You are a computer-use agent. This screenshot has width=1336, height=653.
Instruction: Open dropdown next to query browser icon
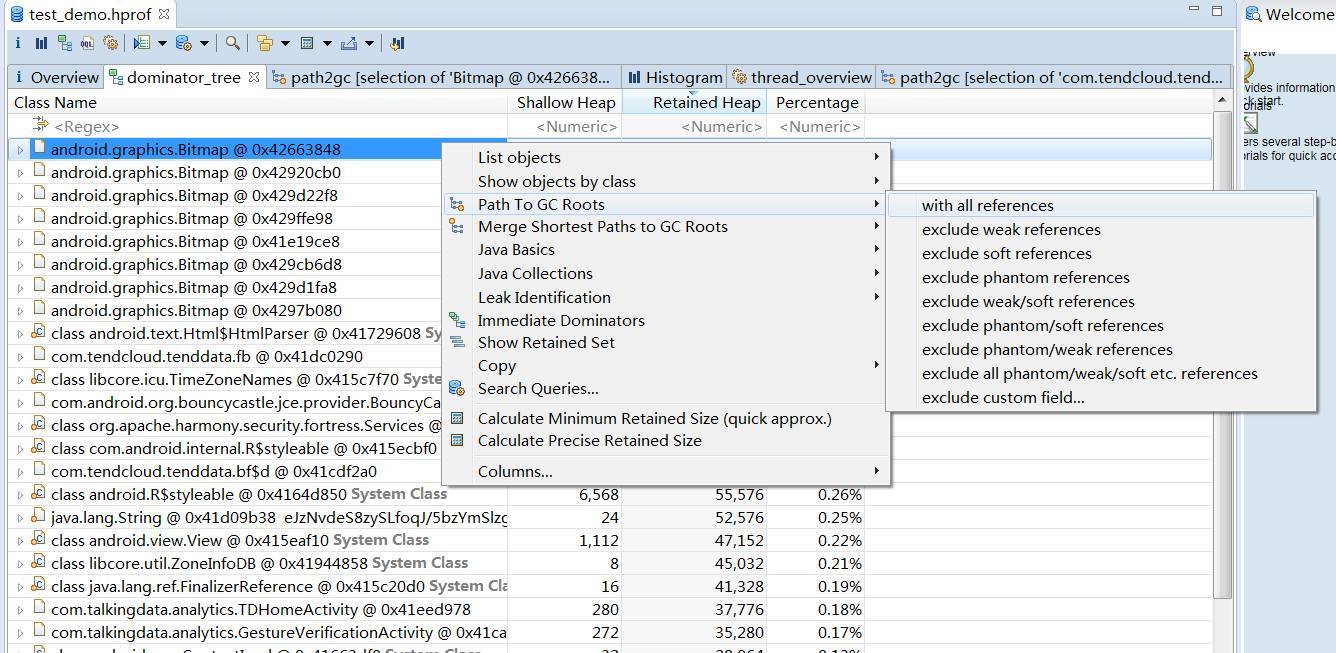204,43
